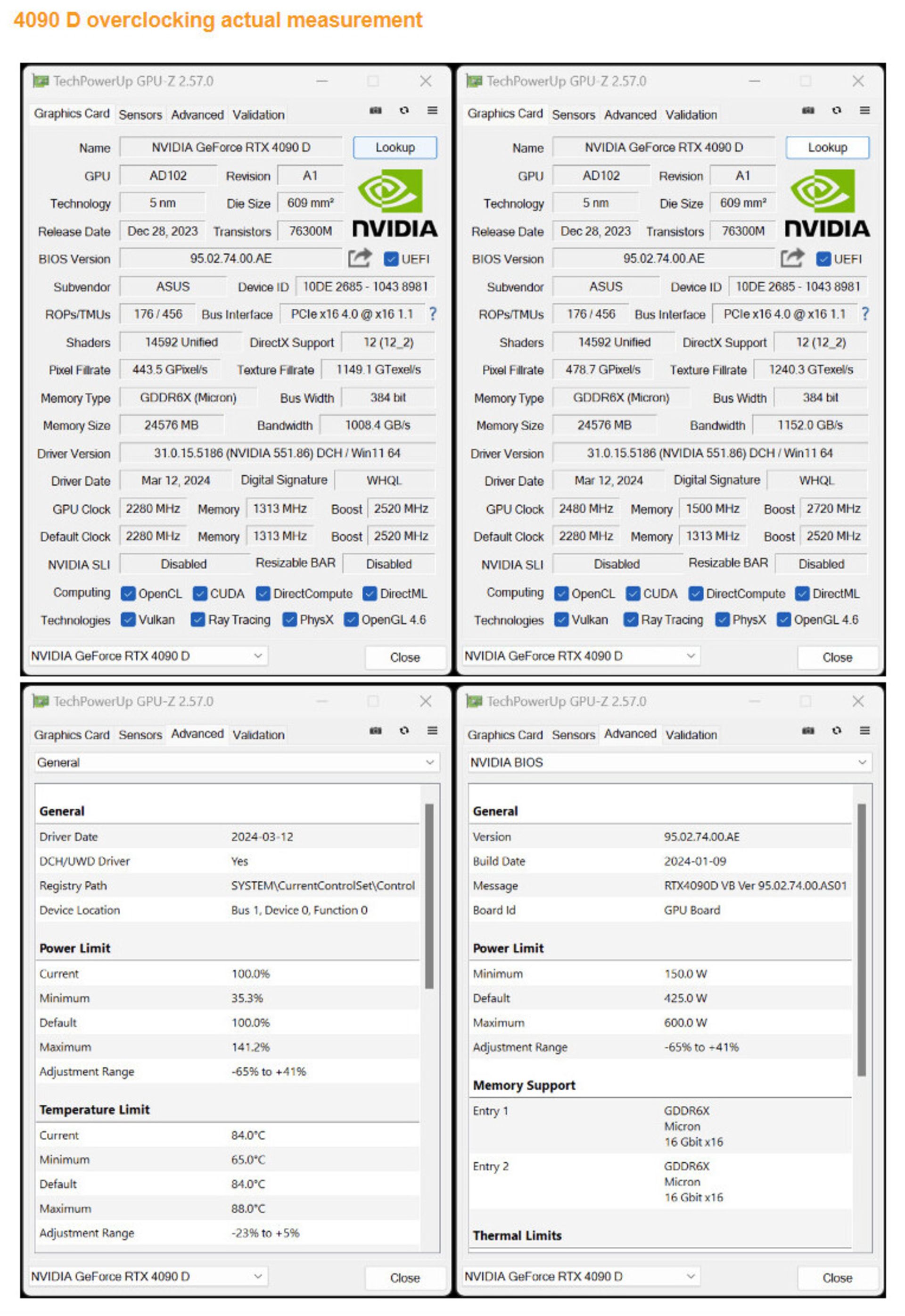
Task: Click GPU-Z title icon in NVIDIA BIOS window
Action: 474,701
